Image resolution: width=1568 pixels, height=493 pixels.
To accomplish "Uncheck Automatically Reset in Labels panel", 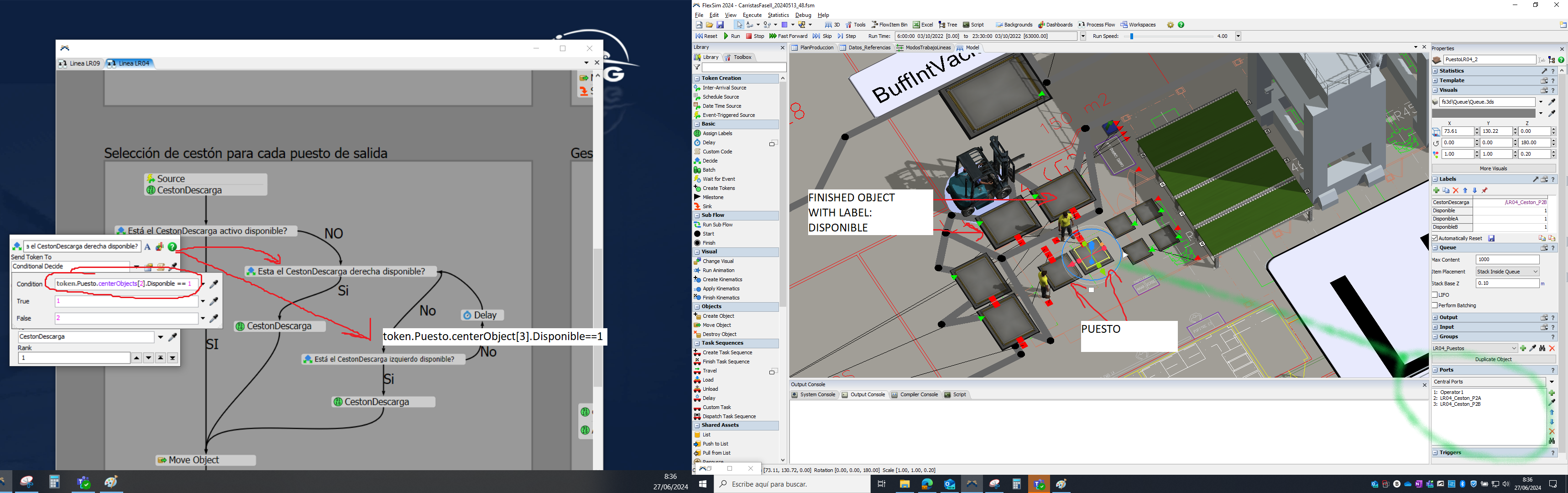I will [x=1435, y=238].
